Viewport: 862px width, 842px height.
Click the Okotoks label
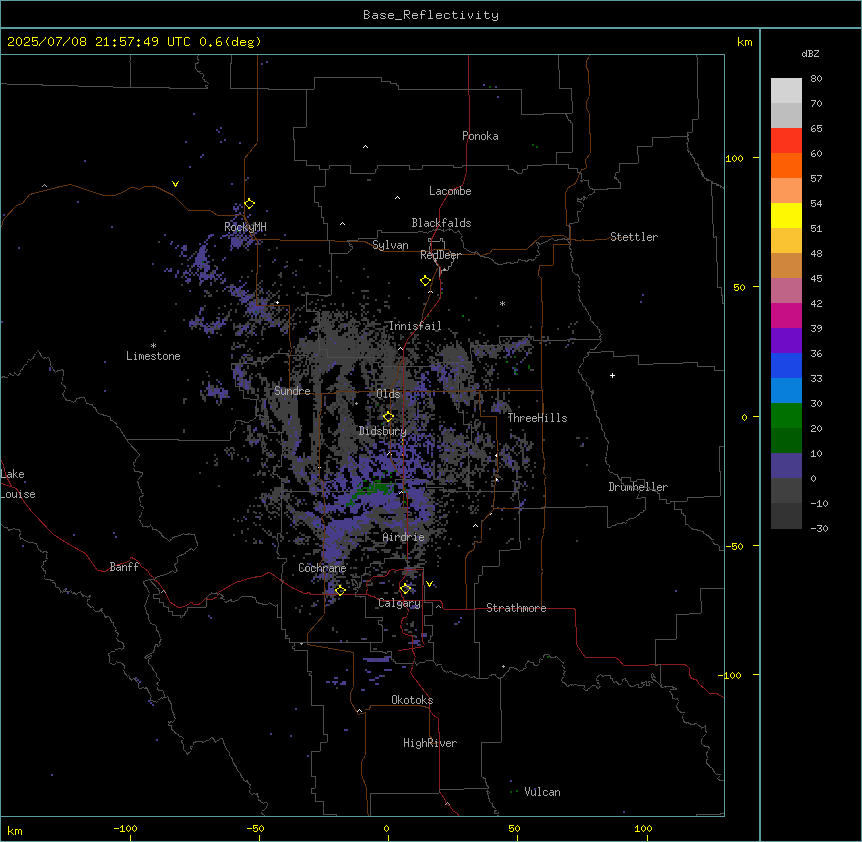[x=412, y=700]
